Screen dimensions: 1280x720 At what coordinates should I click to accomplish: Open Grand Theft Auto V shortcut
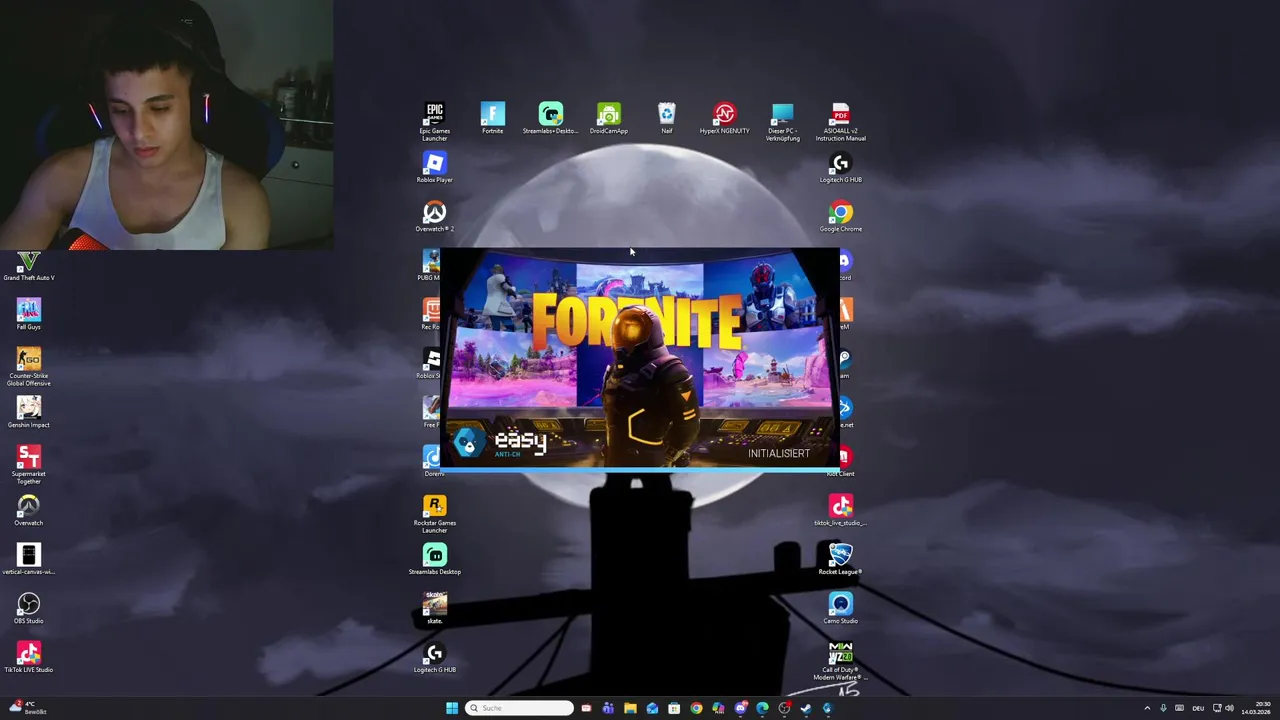[x=28, y=265]
